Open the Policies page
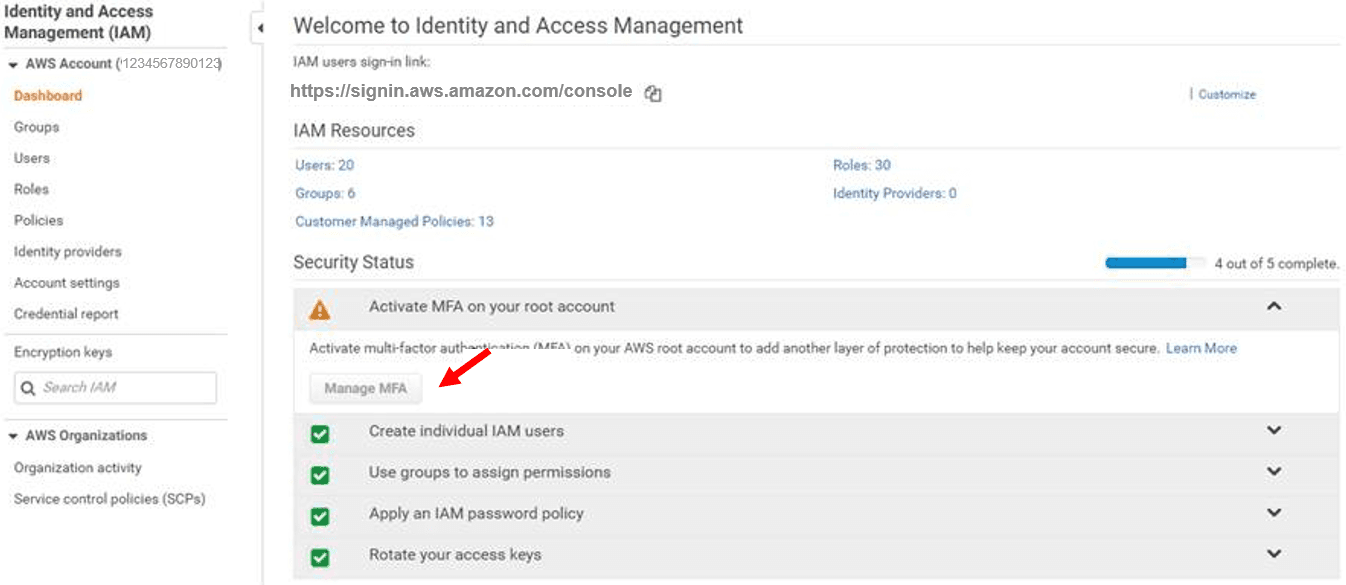This screenshot has height=585, width=1346. [x=38, y=220]
